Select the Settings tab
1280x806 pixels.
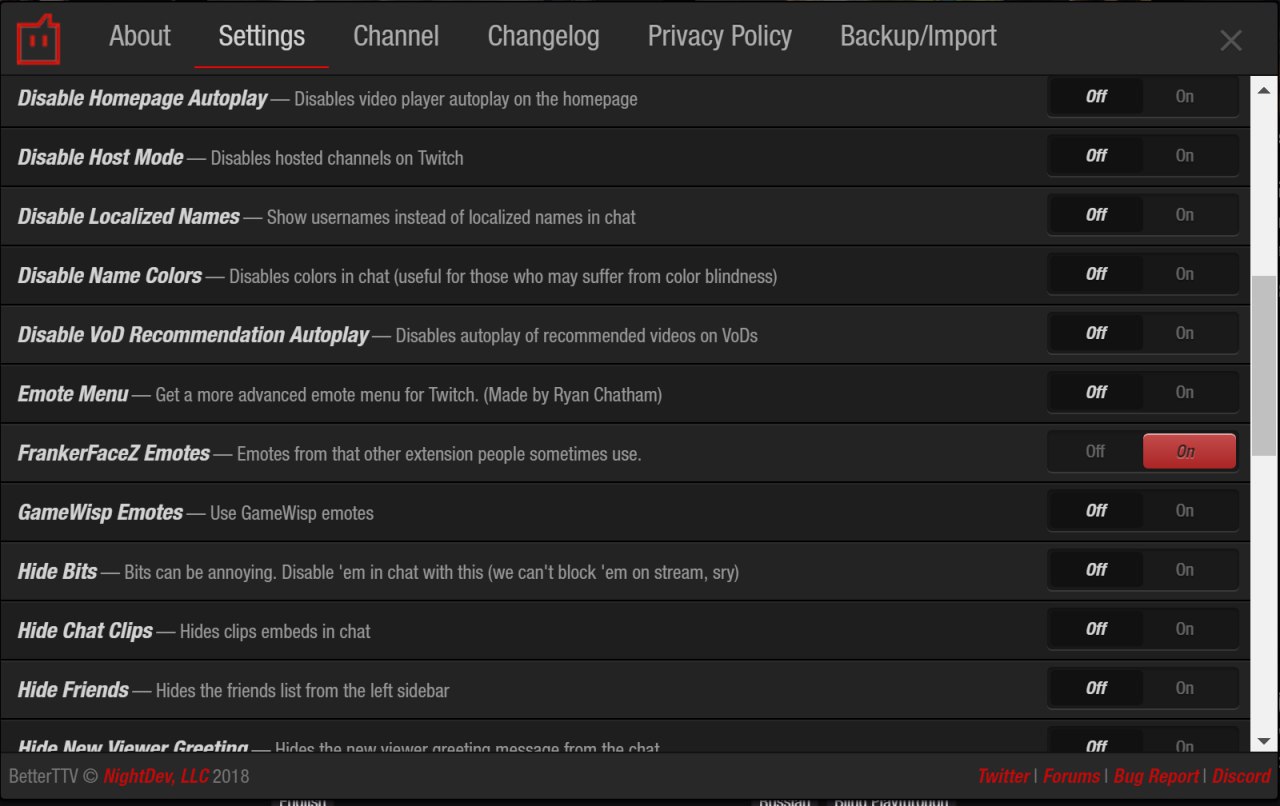coord(262,37)
